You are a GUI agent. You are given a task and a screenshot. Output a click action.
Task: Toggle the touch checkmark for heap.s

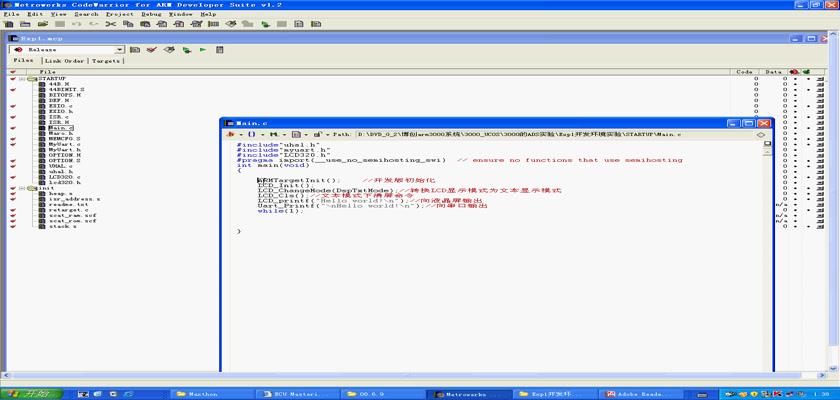[x=13, y=193]
